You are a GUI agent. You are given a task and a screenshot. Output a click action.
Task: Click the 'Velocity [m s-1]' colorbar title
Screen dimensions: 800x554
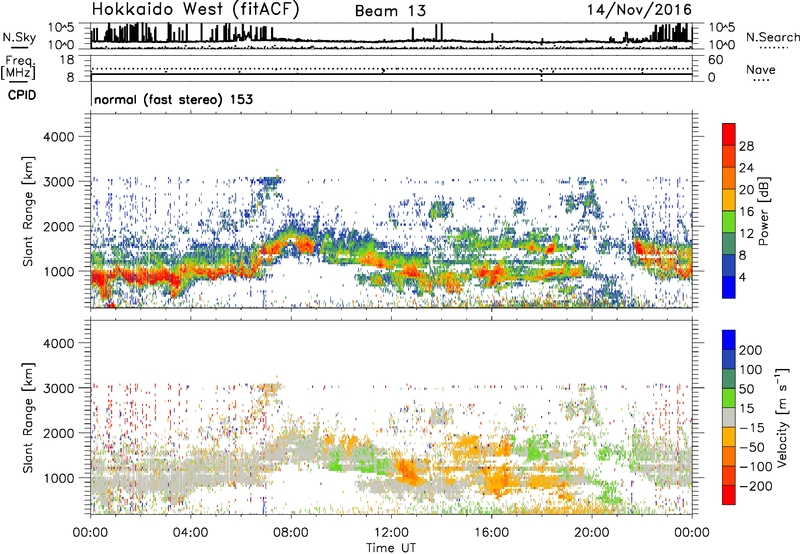tap(782, 417)
